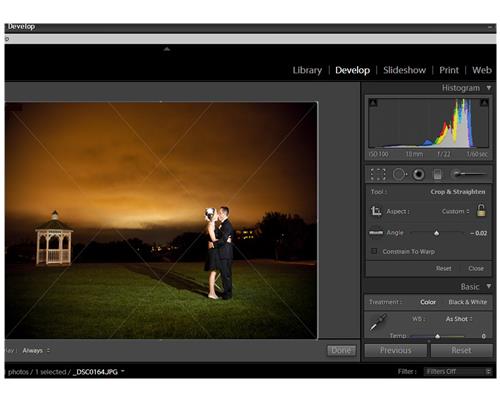Open the Aspect Custom dropdown
This screenshot has height=400, width=500.
coord(455,211)
